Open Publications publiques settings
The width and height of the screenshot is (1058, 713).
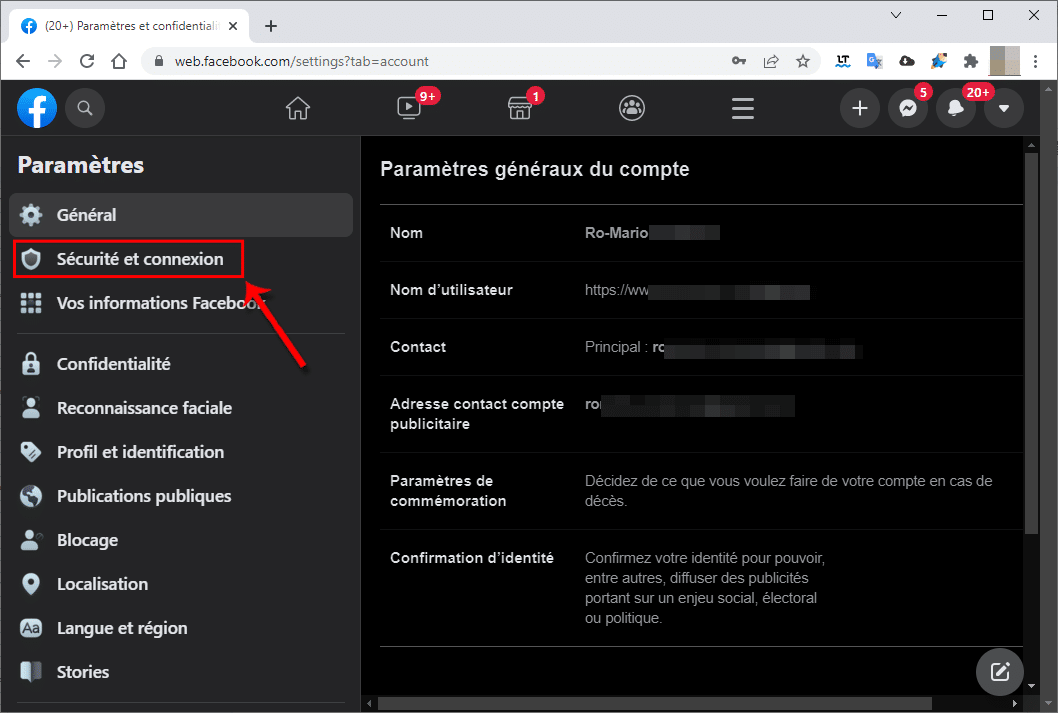click(181, 496)
